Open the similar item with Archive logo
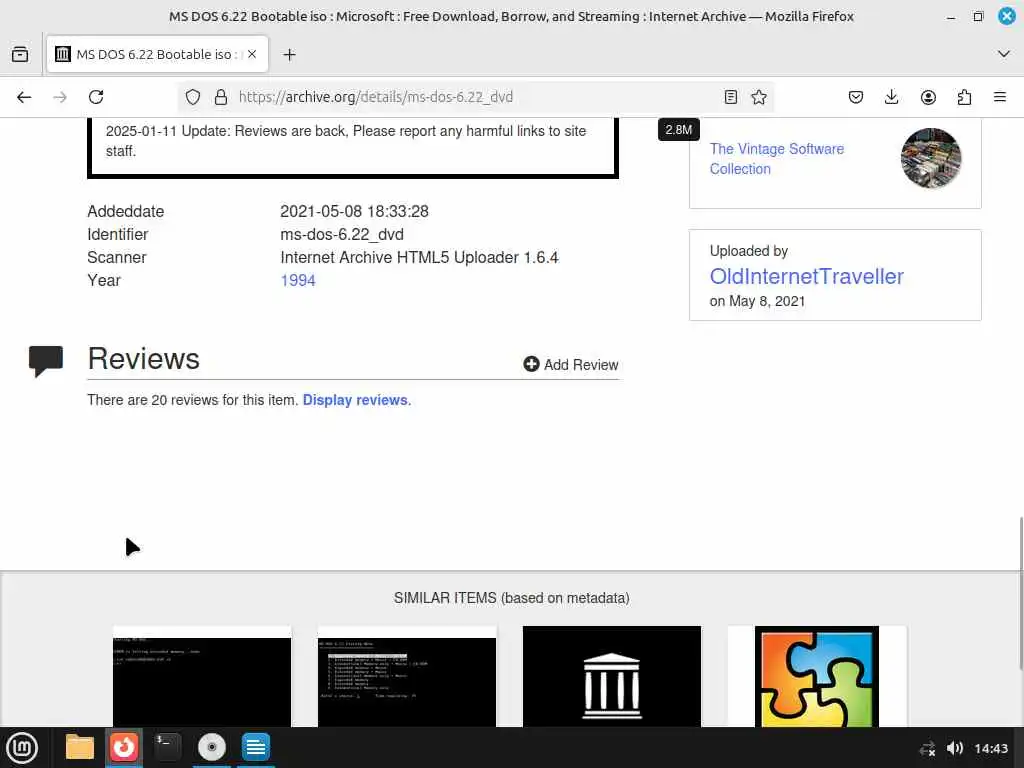 (612, 677)
